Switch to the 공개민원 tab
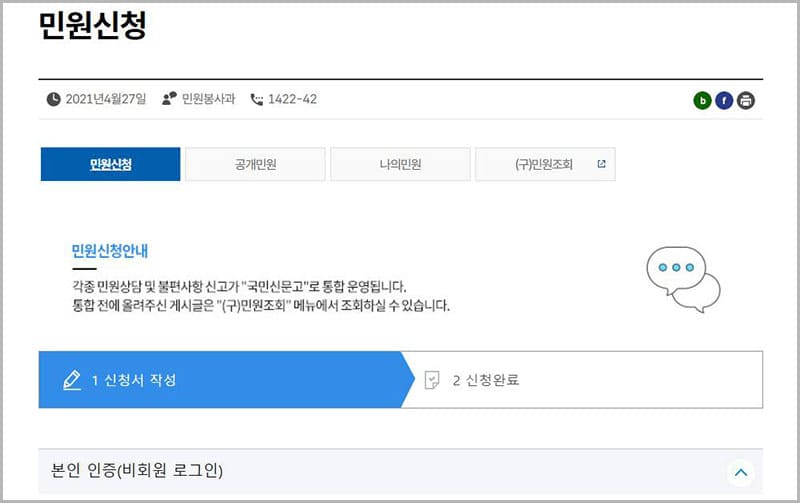 pyautogui.click(x=255, y=165)
